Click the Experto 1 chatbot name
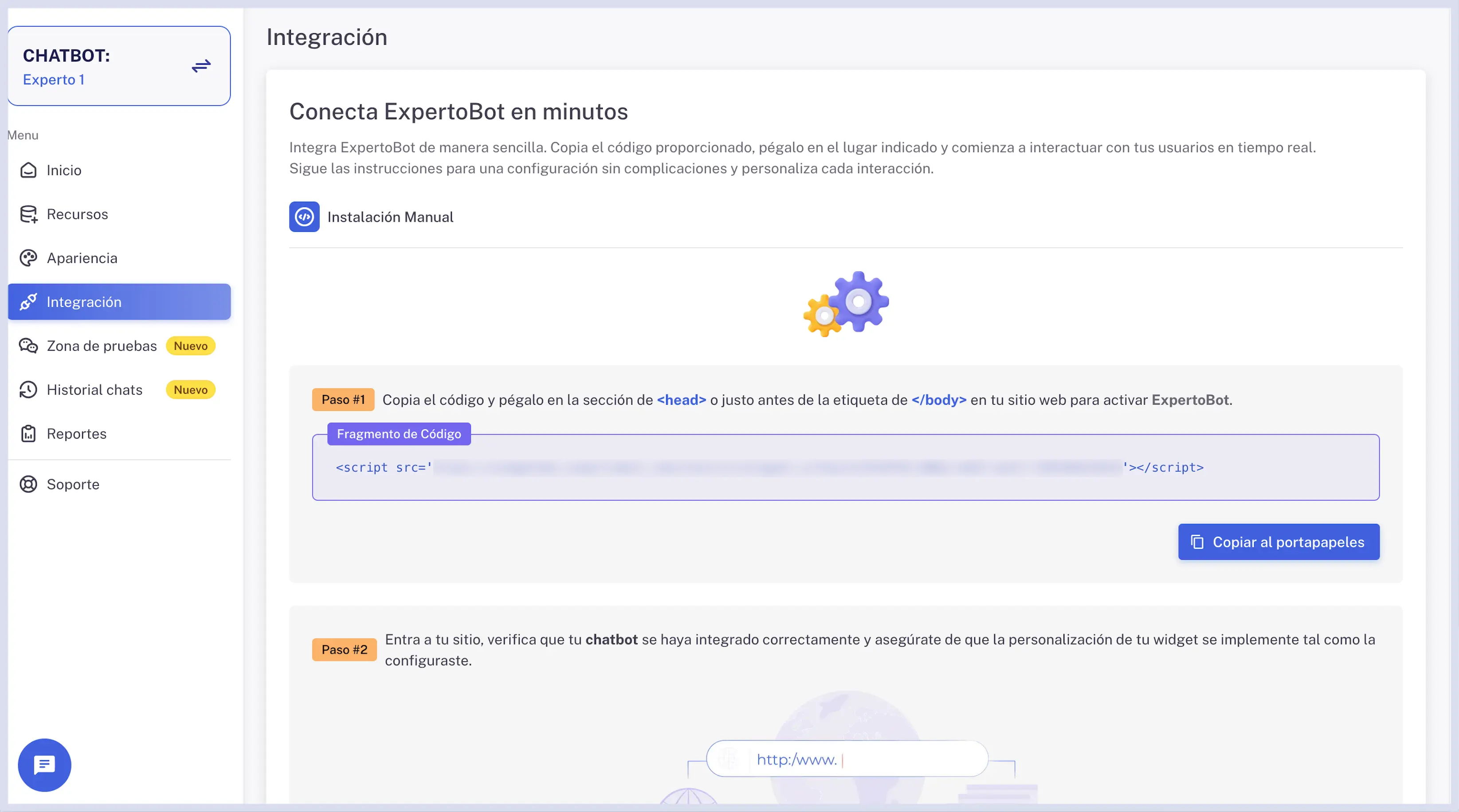The image size is (1459, 812). tap(54, 80)
